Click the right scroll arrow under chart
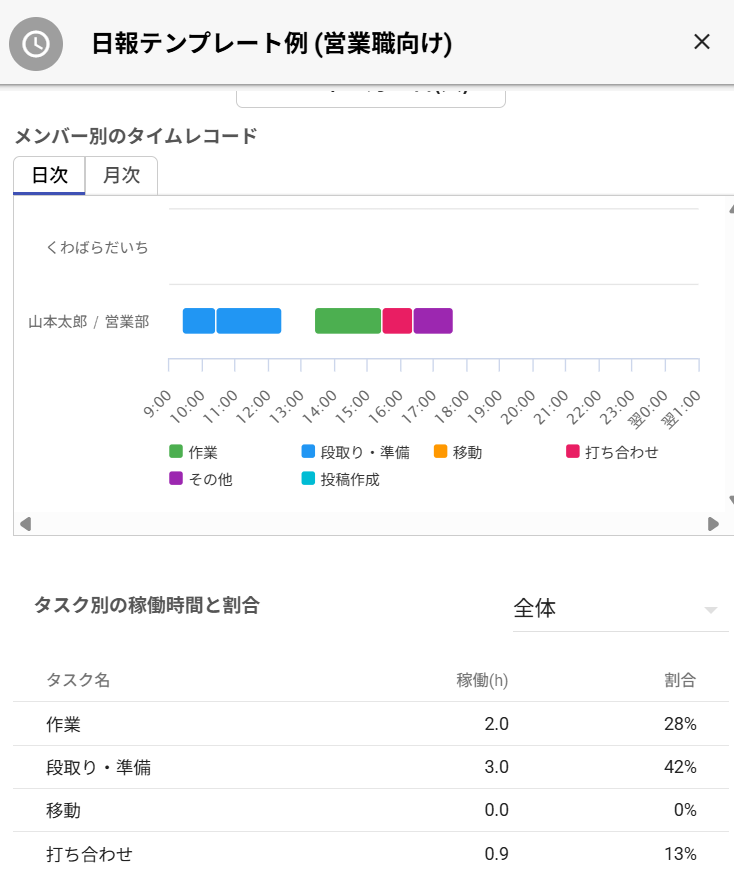The height and width of the screenshot is (874, 734). pyautogui.click(x=713, y=524)
